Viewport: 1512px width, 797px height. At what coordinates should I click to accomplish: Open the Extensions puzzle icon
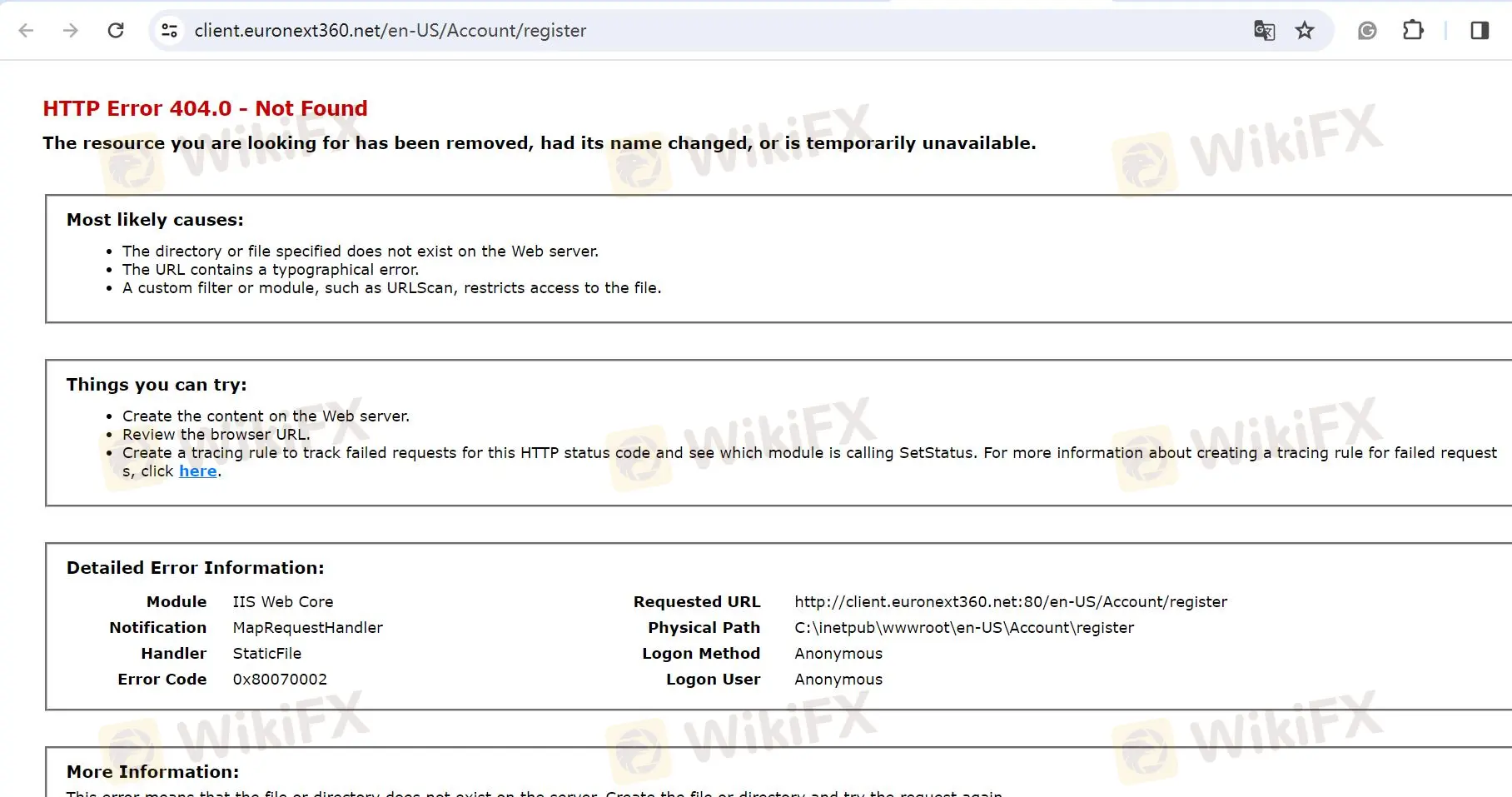[1413, 31]
